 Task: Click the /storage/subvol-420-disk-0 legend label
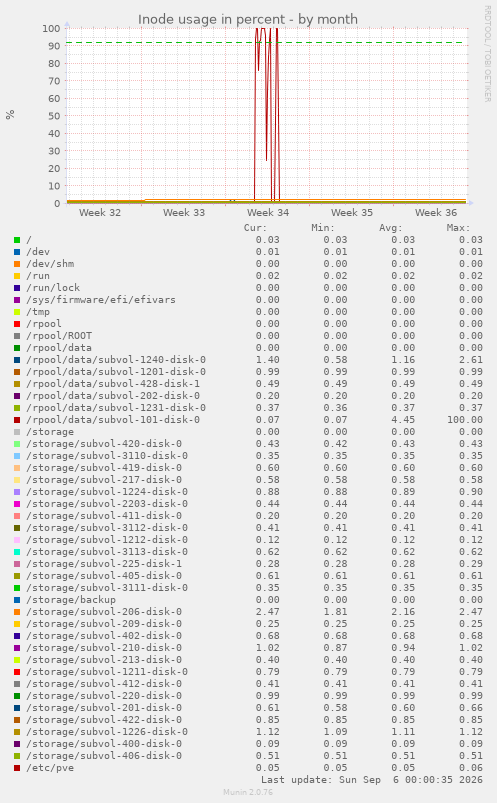click(104, 443)
